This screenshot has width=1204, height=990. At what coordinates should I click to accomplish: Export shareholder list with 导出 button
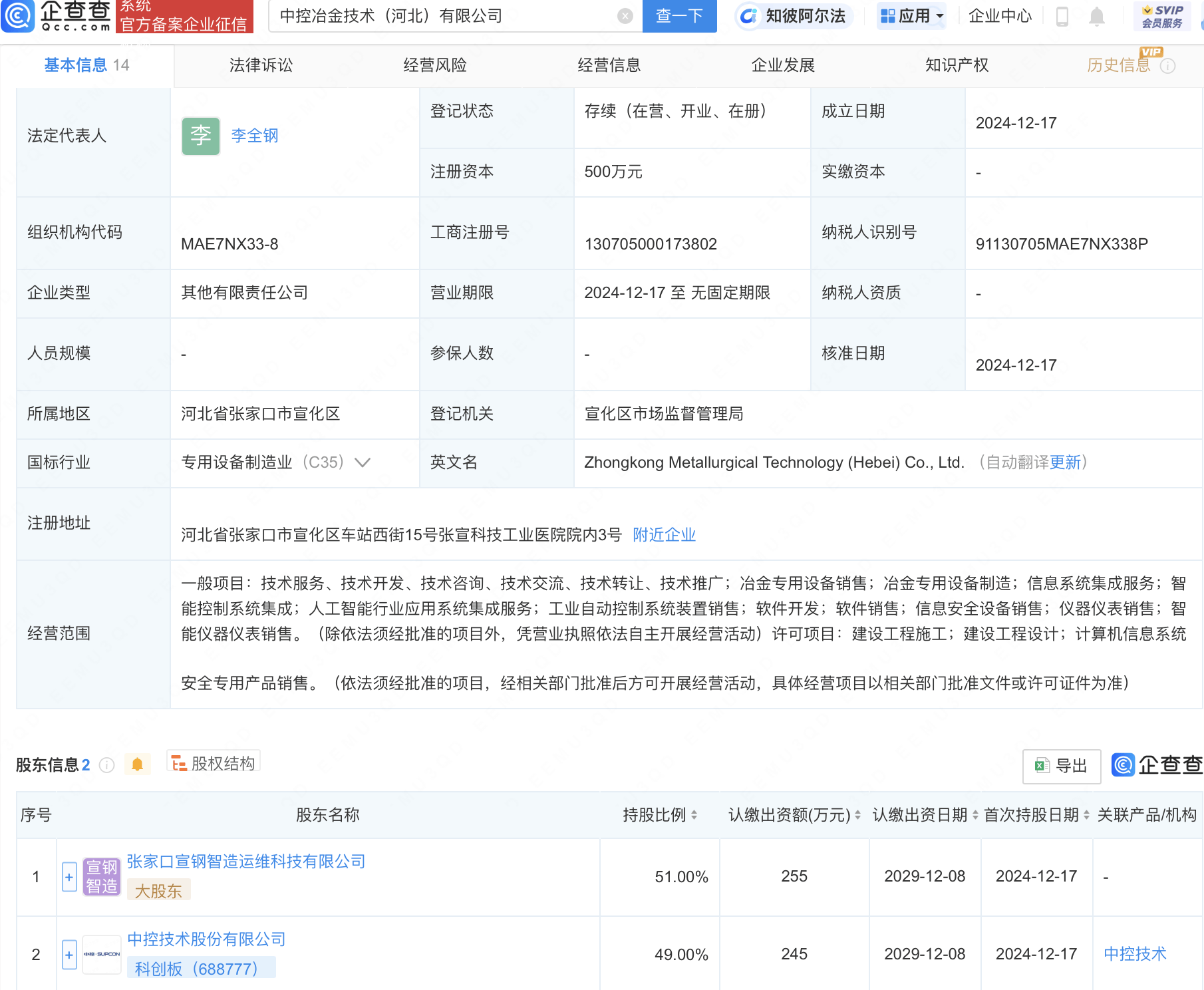tap(1062, 766)
